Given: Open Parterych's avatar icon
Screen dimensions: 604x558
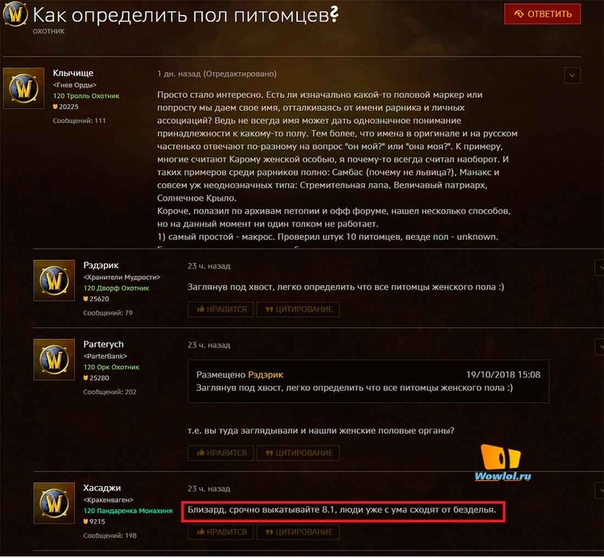Looking at the screenshot, I should [54, 360].
